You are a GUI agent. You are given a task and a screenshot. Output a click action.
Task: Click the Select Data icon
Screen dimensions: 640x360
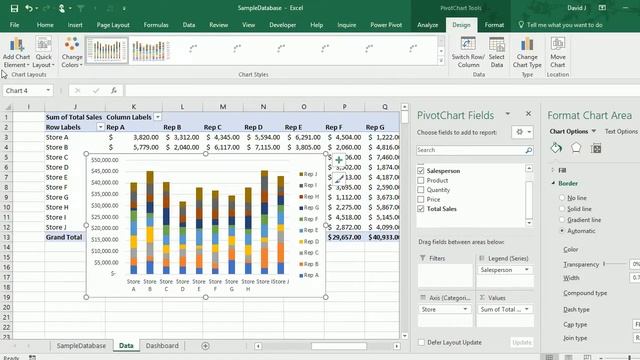pos(496,52)
